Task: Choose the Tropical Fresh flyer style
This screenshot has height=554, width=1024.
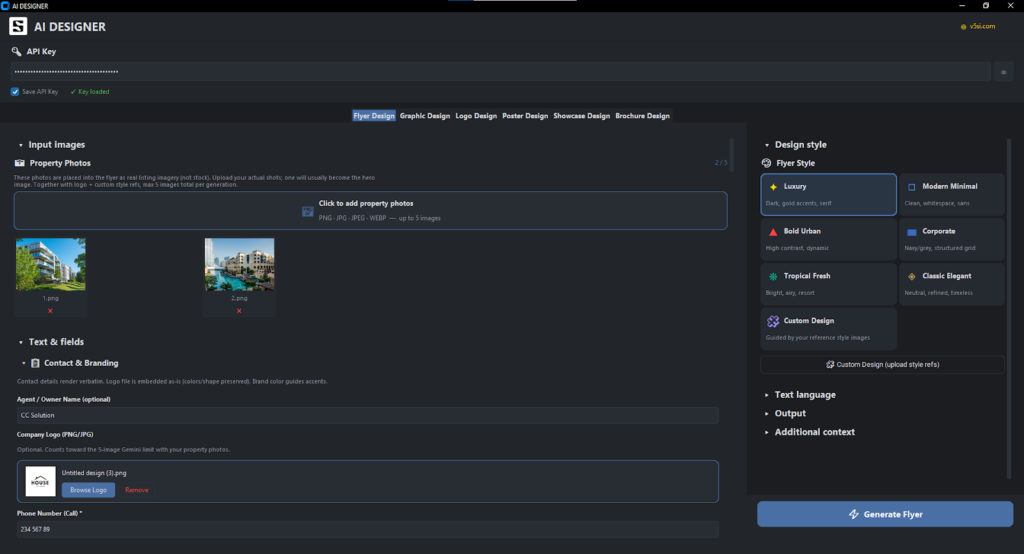Action: (828, 284)
